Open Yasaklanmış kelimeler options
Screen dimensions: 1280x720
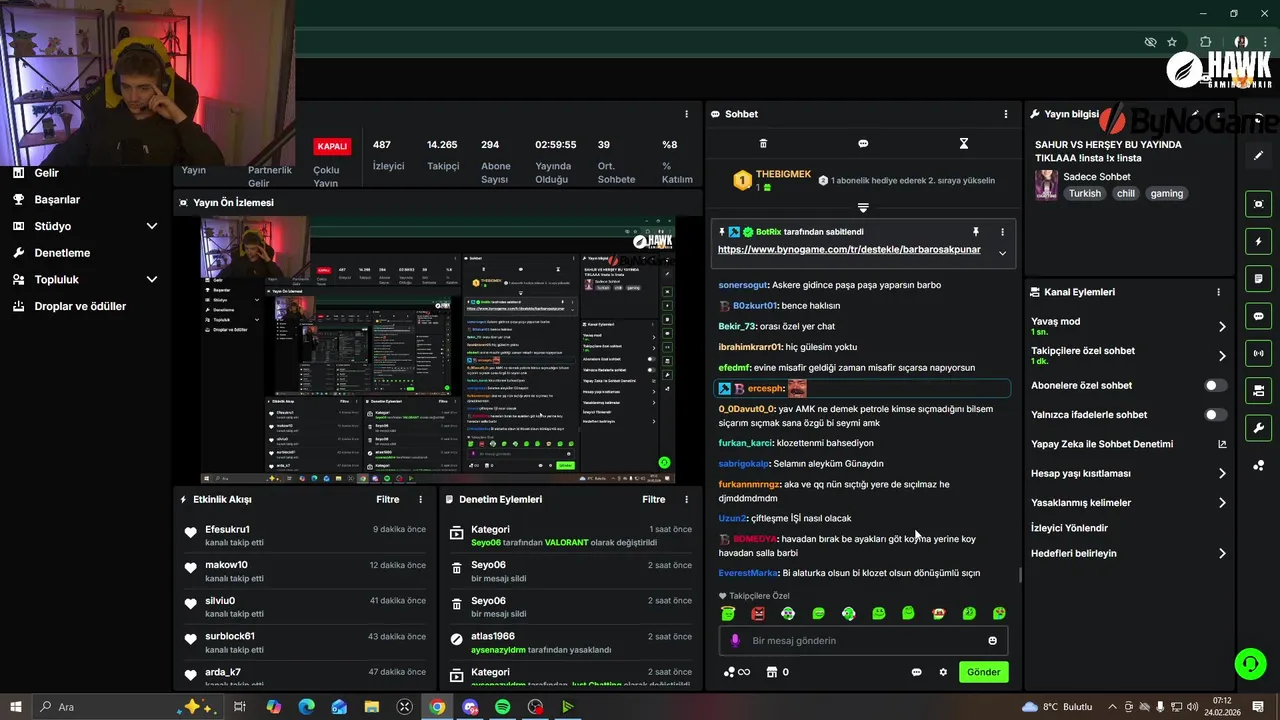[x=1128, y=503]
